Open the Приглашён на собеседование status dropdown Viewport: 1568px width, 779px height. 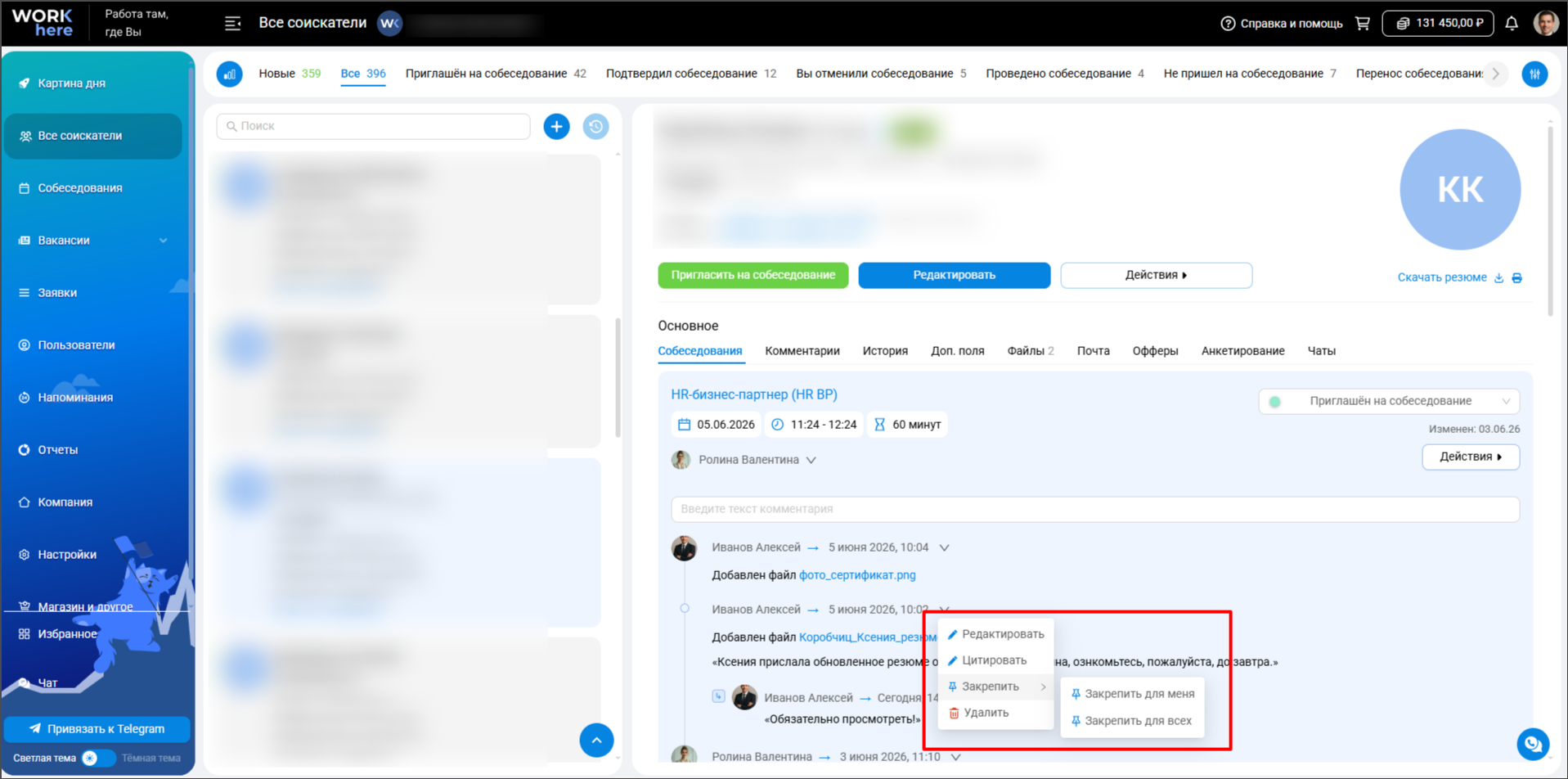click(1389, 401)
